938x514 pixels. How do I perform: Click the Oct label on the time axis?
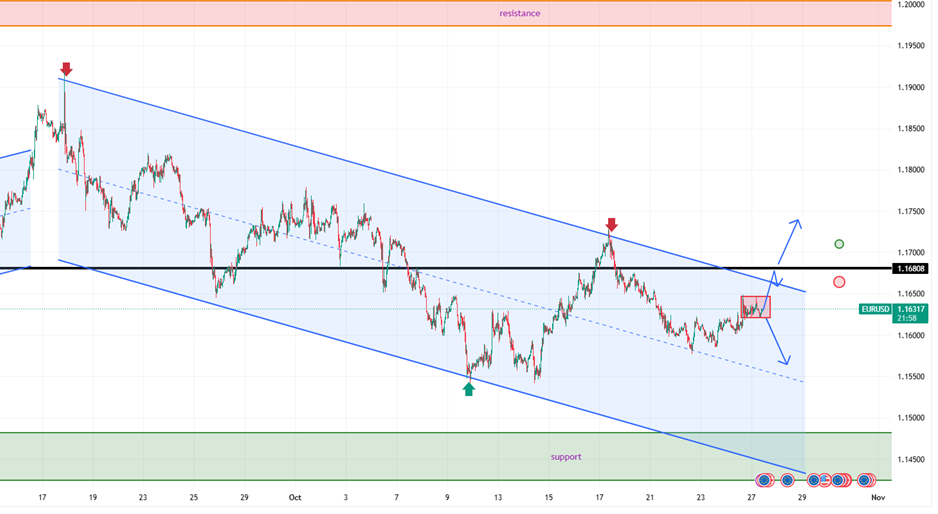[x=294, y=497]
